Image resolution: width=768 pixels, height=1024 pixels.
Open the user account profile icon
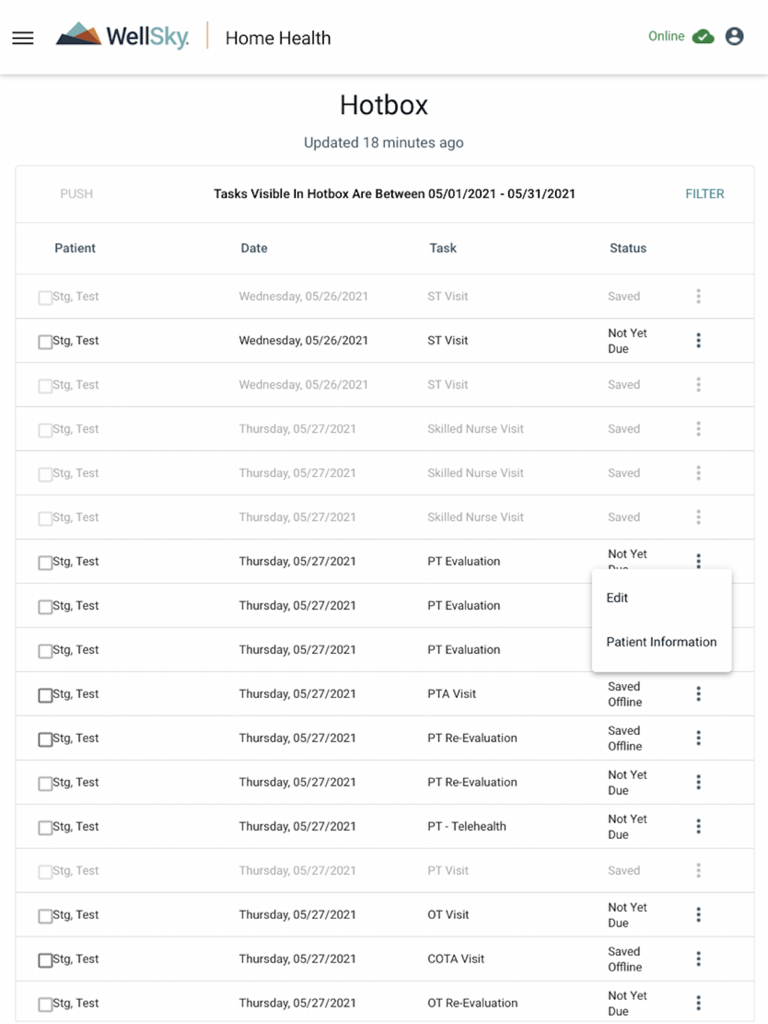click(x=735, y=36)
